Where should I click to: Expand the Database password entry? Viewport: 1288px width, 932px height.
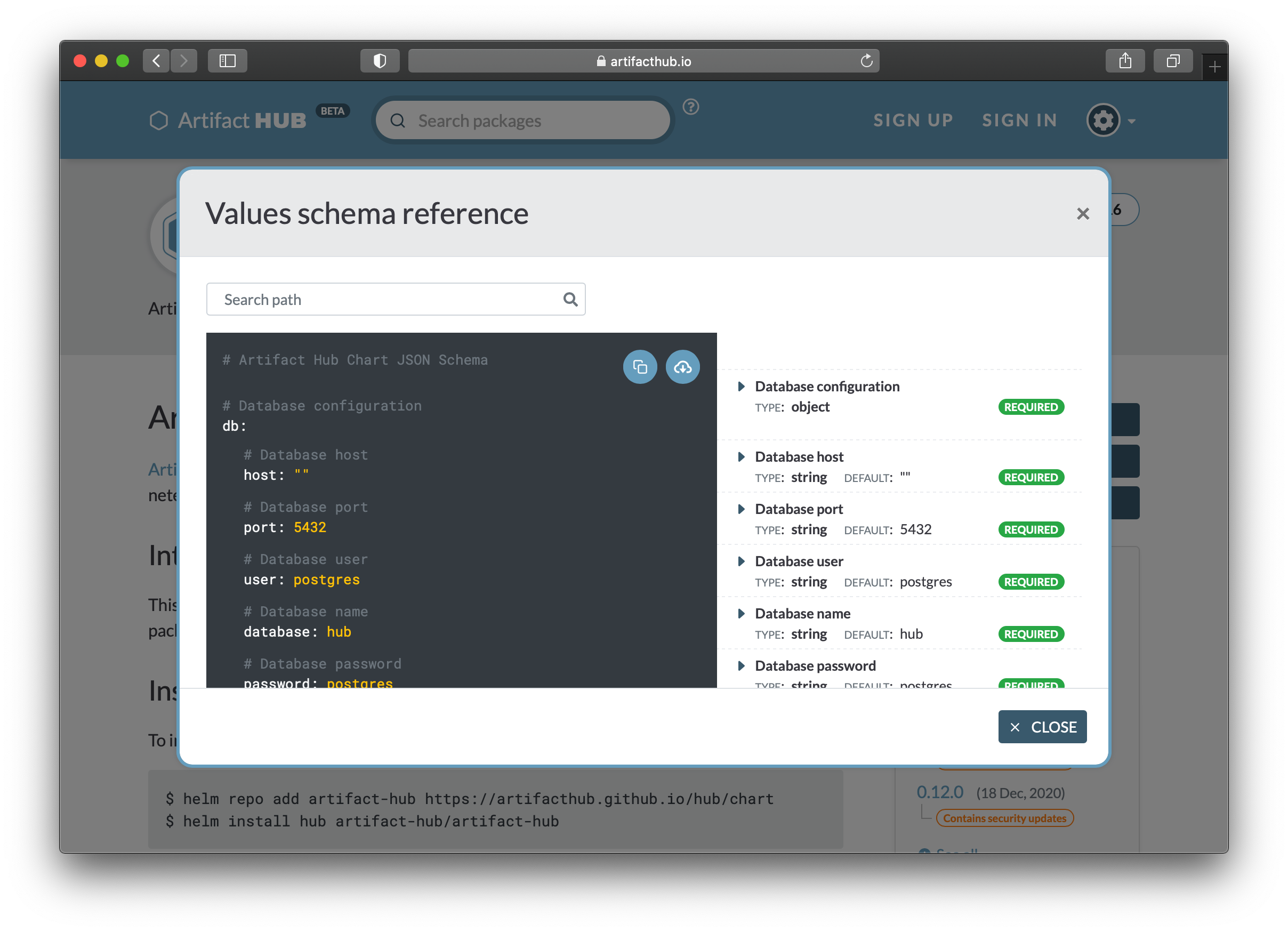(742, 665)
